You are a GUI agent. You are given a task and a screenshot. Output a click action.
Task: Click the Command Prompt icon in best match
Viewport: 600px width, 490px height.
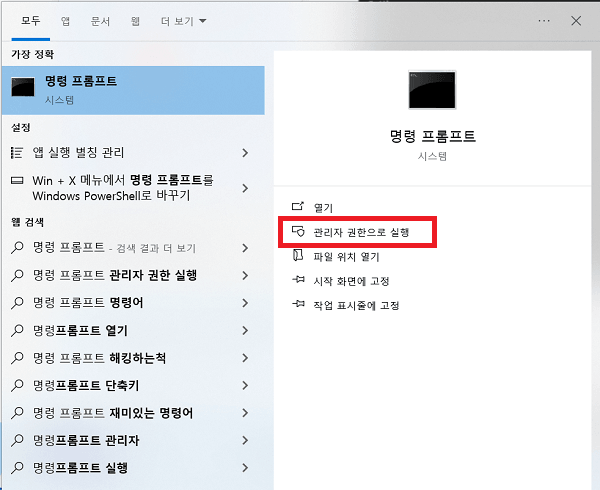[23, 87]
